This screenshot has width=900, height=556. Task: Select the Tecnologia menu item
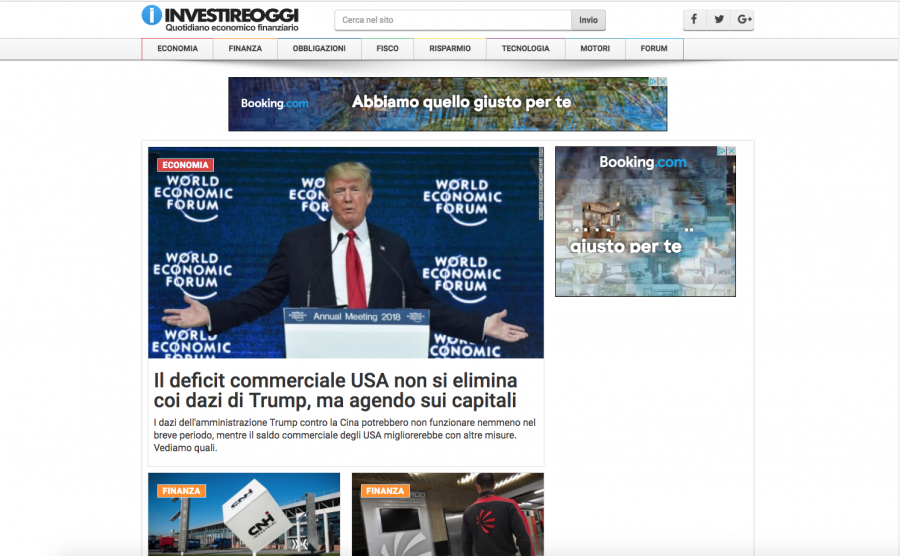coord(525,49)
